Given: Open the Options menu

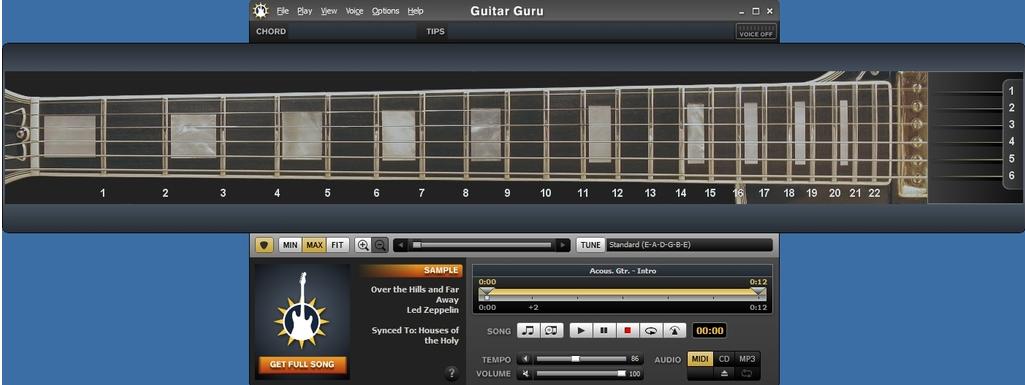Looking at the screenshot, I should (x=385, y=11).
